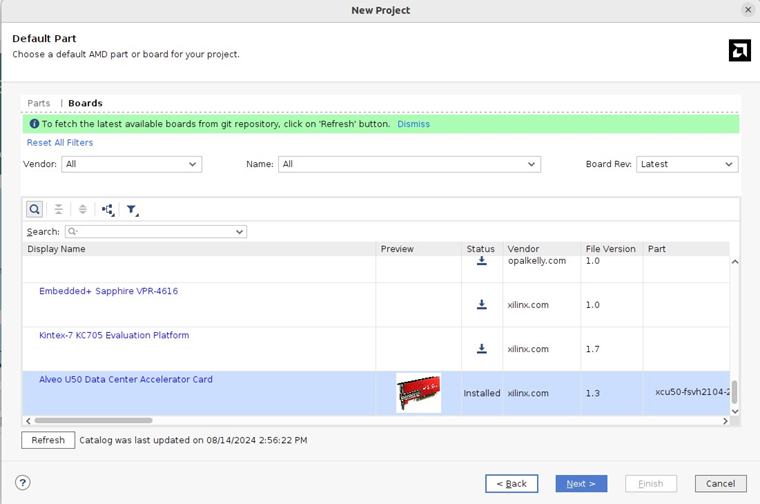Screen dimensions: 760x504
Task: Click the Next button
Action: coord(581,484)
